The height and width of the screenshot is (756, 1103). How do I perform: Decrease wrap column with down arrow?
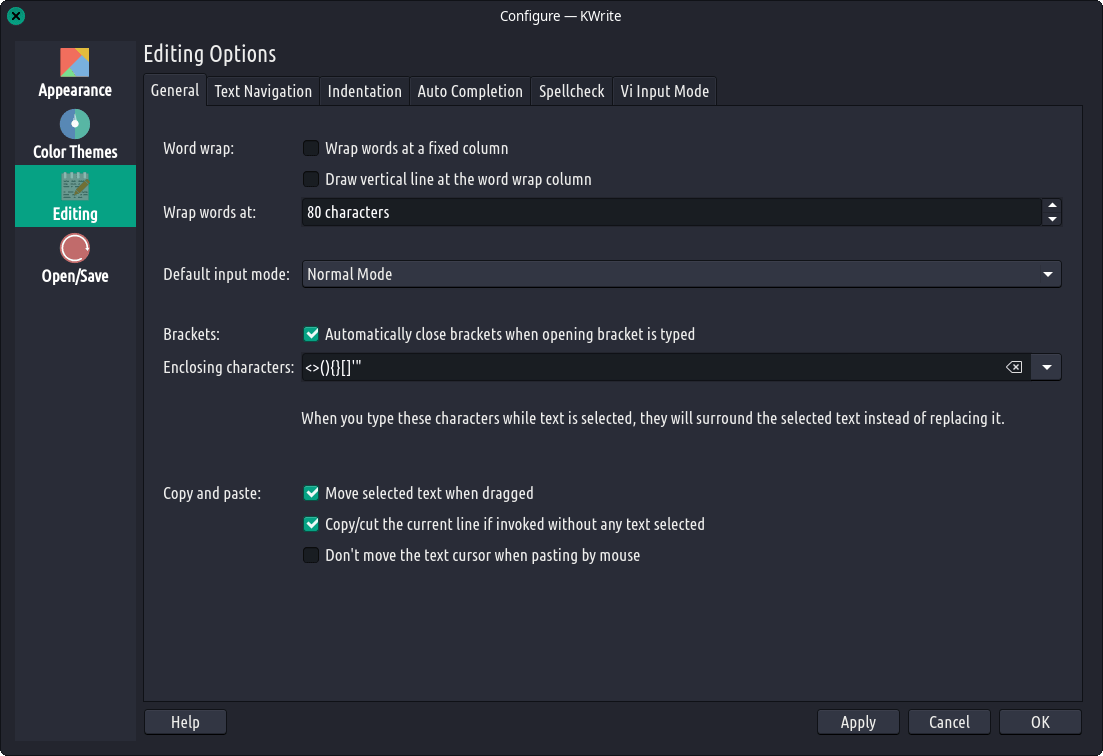click(1051, 219)
